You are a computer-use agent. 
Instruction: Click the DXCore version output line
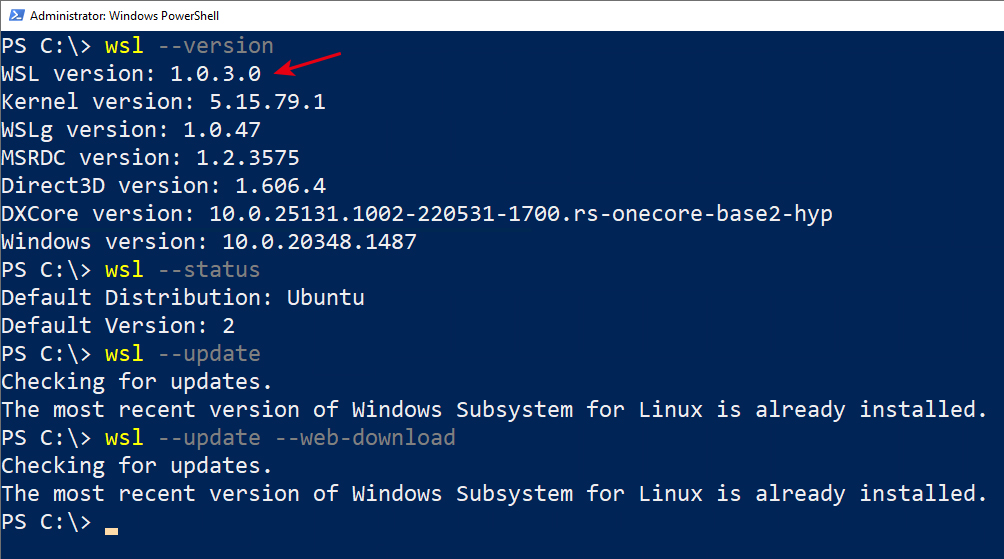[x=417, y=214]
